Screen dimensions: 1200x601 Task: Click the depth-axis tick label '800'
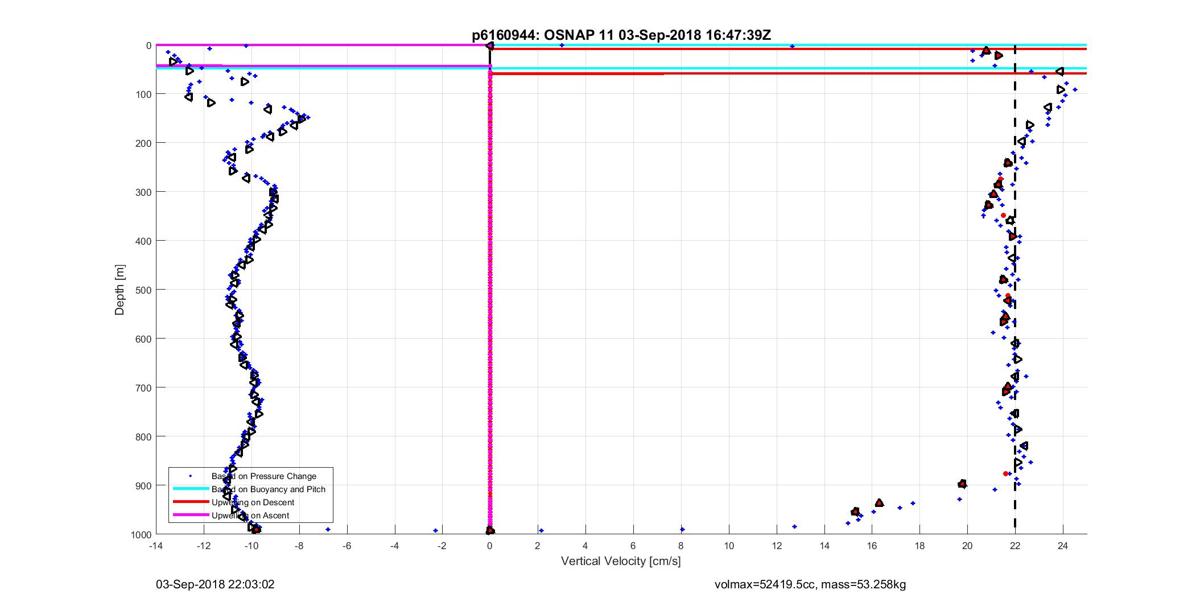click(142, 437)
